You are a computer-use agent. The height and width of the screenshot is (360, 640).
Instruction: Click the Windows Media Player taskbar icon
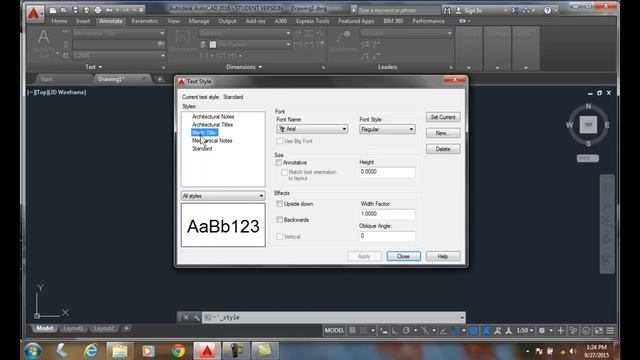tap(149, 351)
